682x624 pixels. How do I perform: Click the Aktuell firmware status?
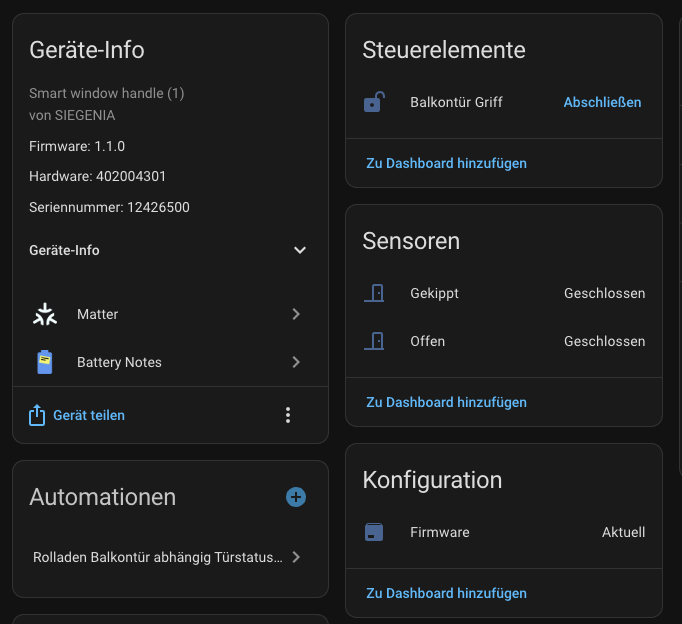[x=623, y=532]
